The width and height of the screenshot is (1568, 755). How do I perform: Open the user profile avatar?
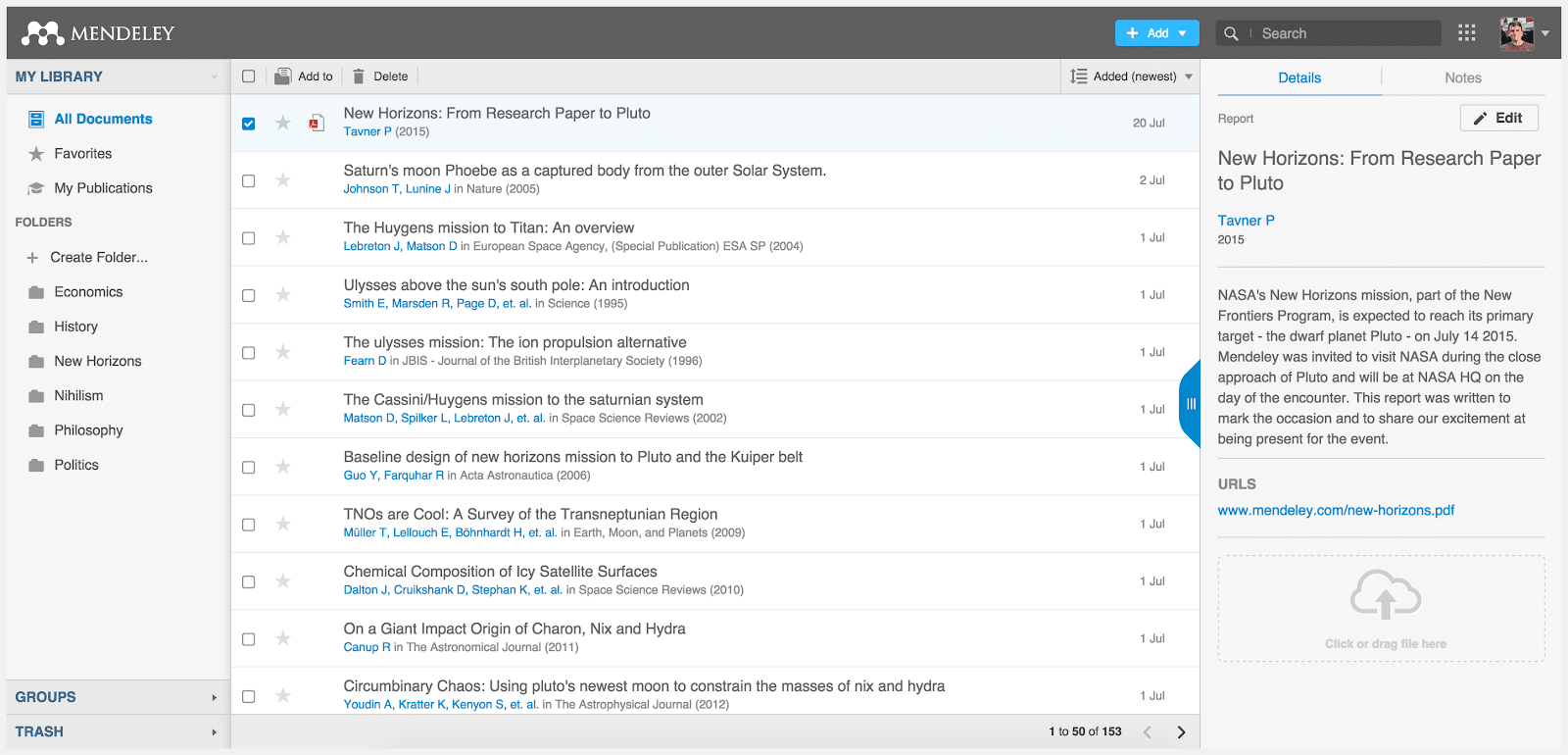tap(1516, 33)
